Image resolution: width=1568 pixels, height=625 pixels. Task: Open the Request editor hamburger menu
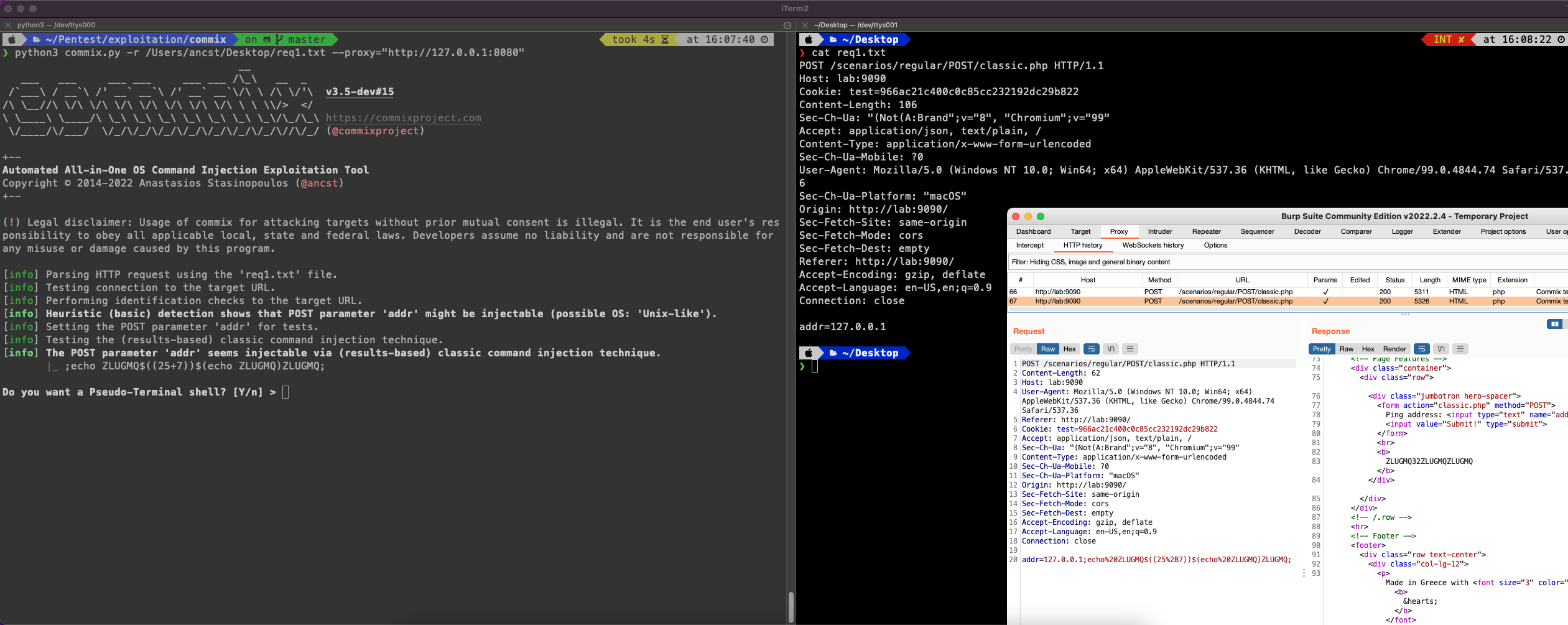coord(1130,349)
